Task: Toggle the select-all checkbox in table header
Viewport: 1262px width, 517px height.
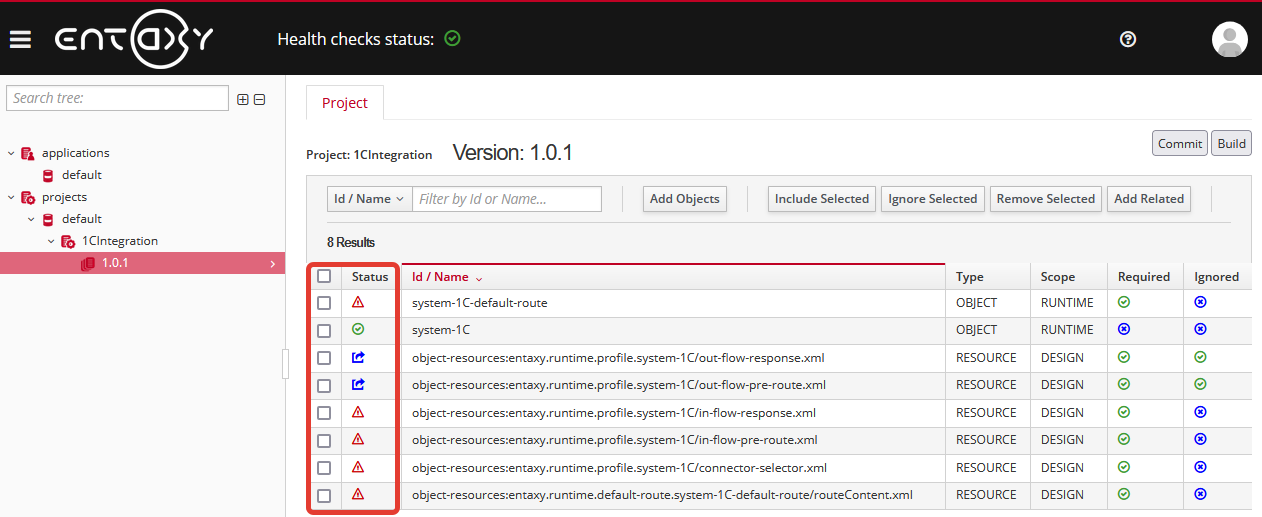Action: [x=324, y=277]
